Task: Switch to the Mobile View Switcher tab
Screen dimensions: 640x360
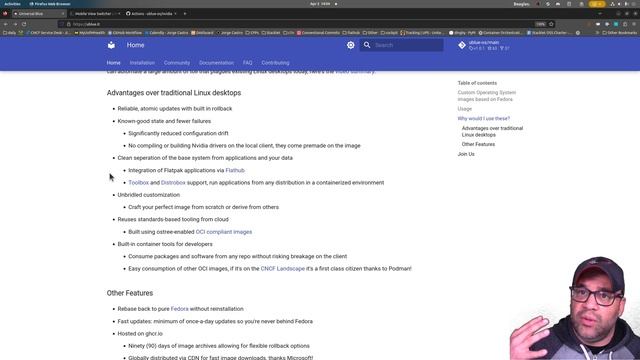Action: point(94,13)
